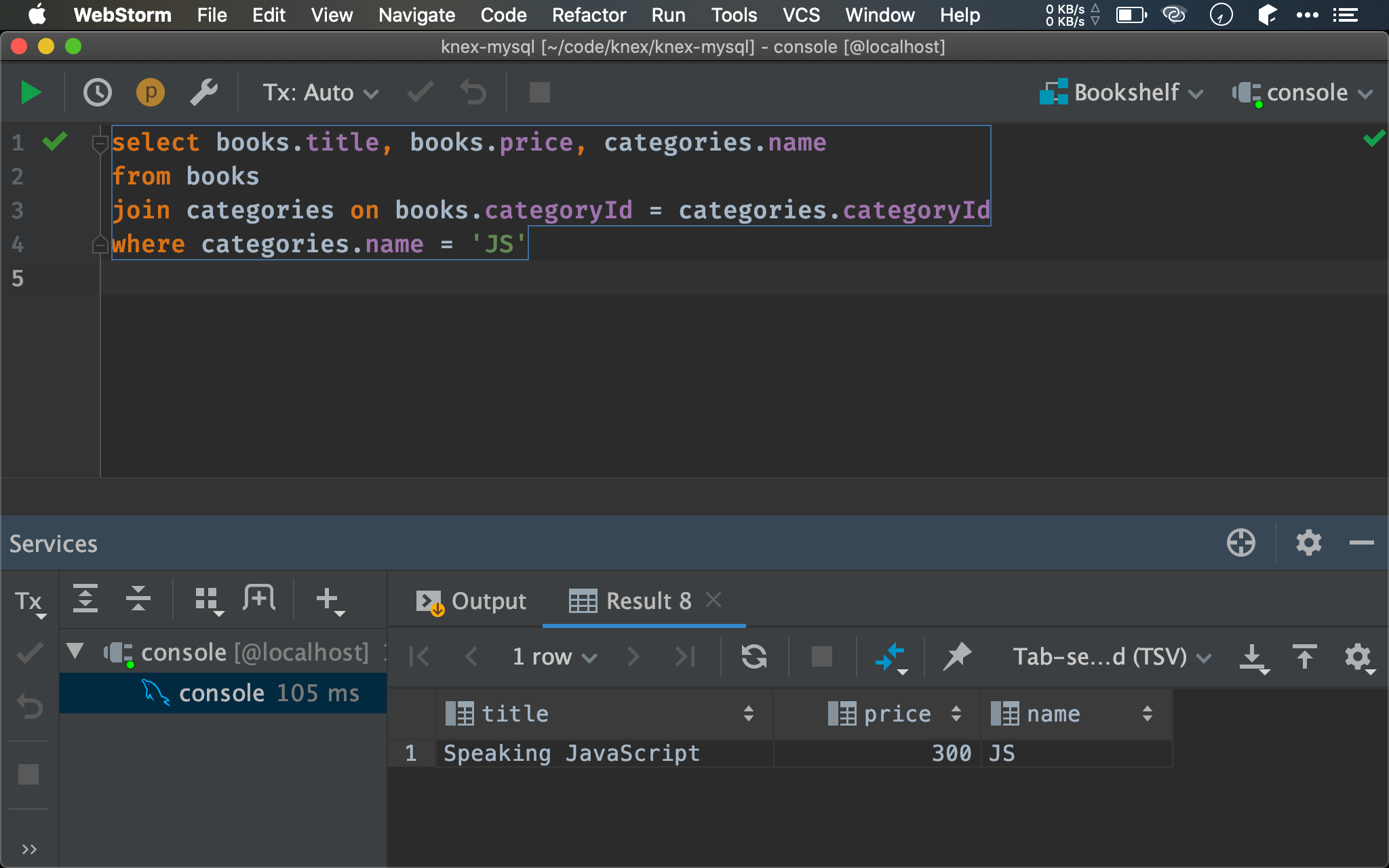Select the name cell JS
This screenshot has height=868, width=1389.
1077,753
